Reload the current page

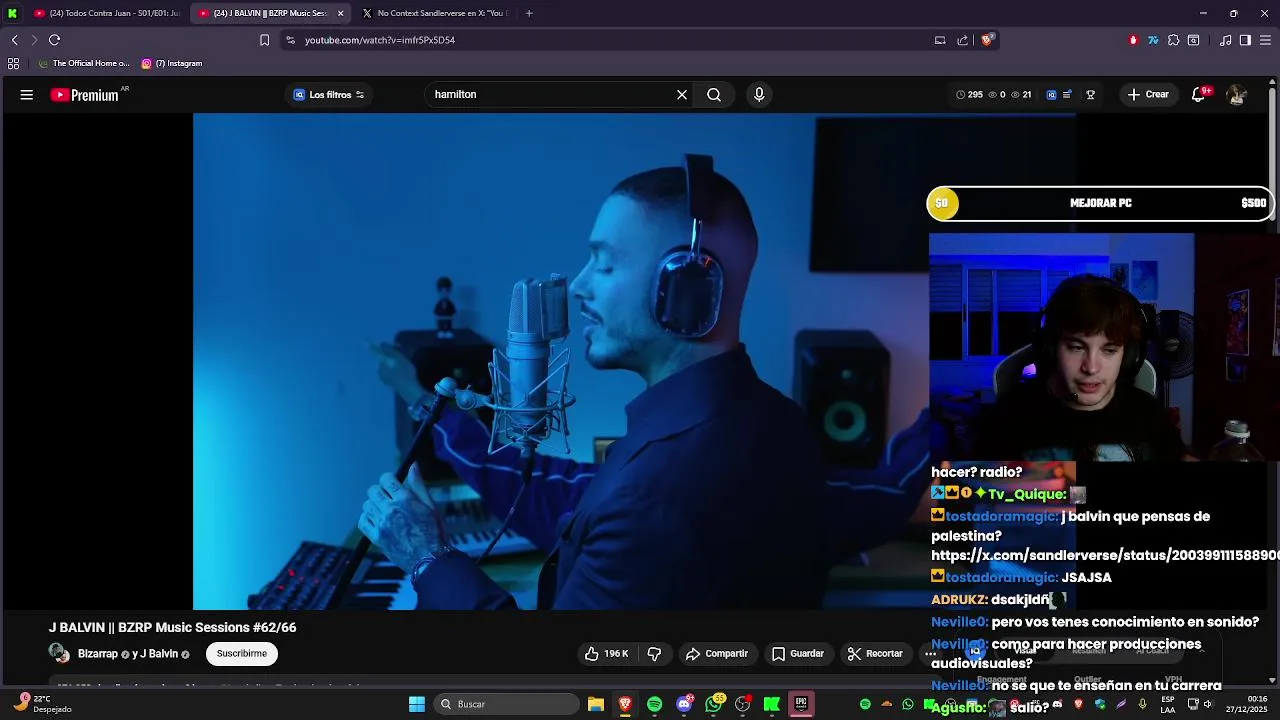point(54,40)
